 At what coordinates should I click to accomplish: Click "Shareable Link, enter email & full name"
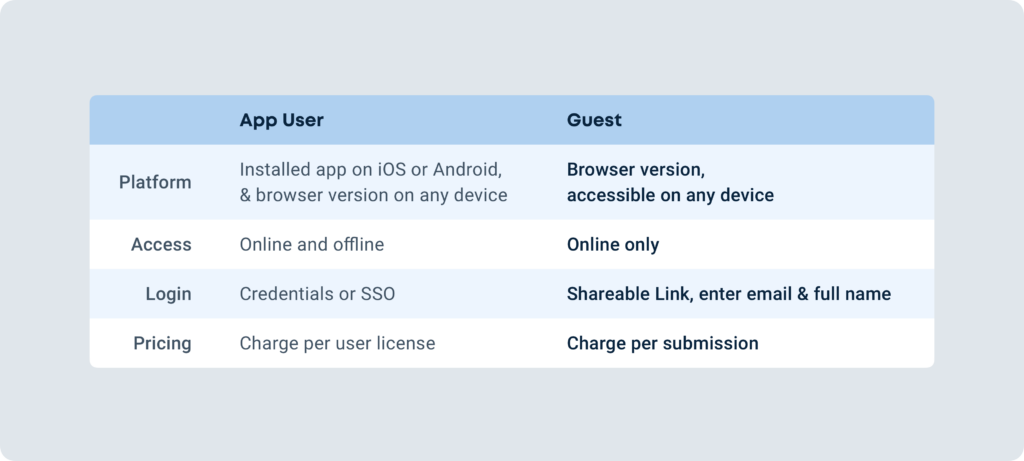[728, 294]
